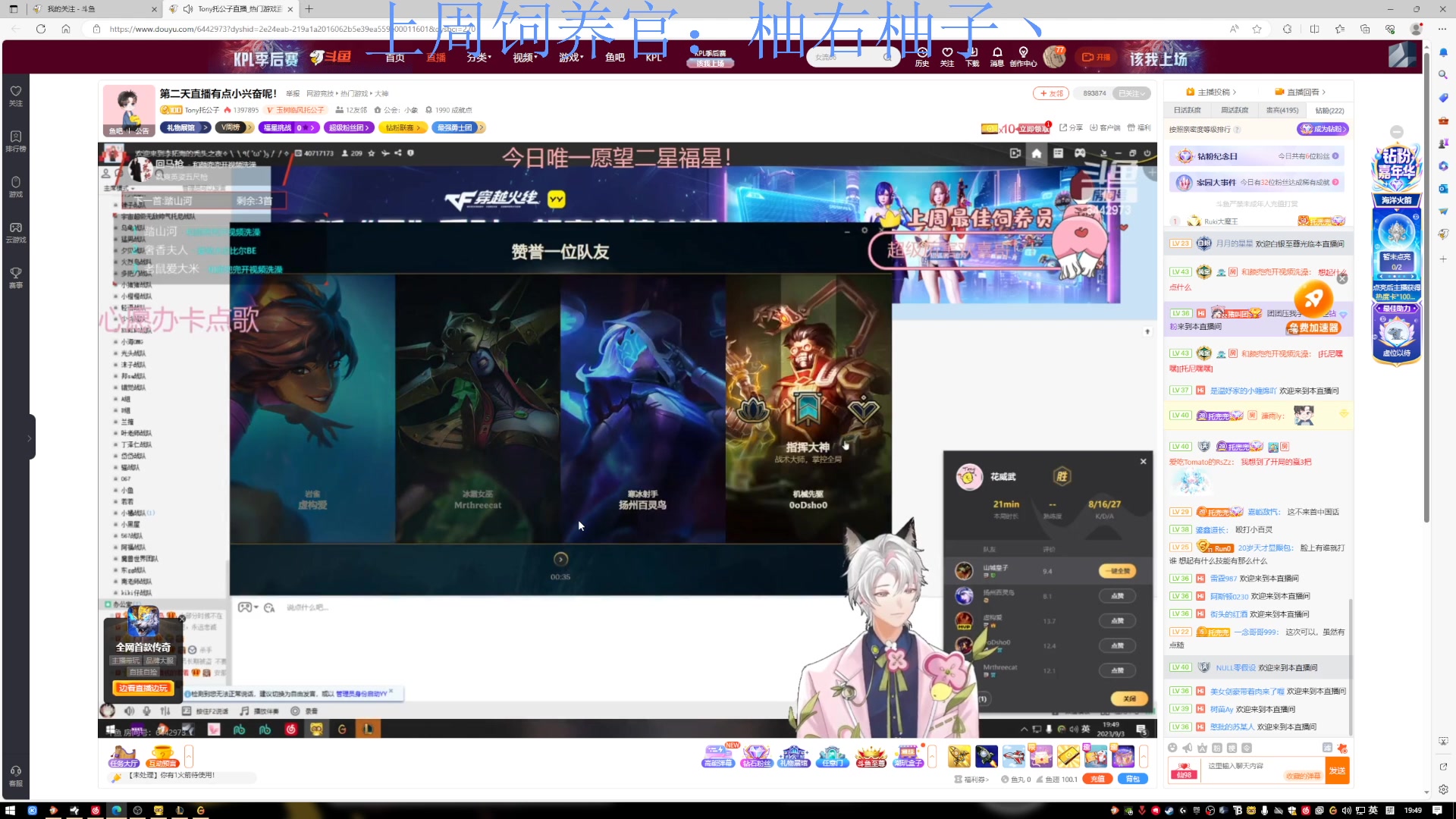
Task: Click the 历史 history icon in header
Action: (x=922, y=57)
